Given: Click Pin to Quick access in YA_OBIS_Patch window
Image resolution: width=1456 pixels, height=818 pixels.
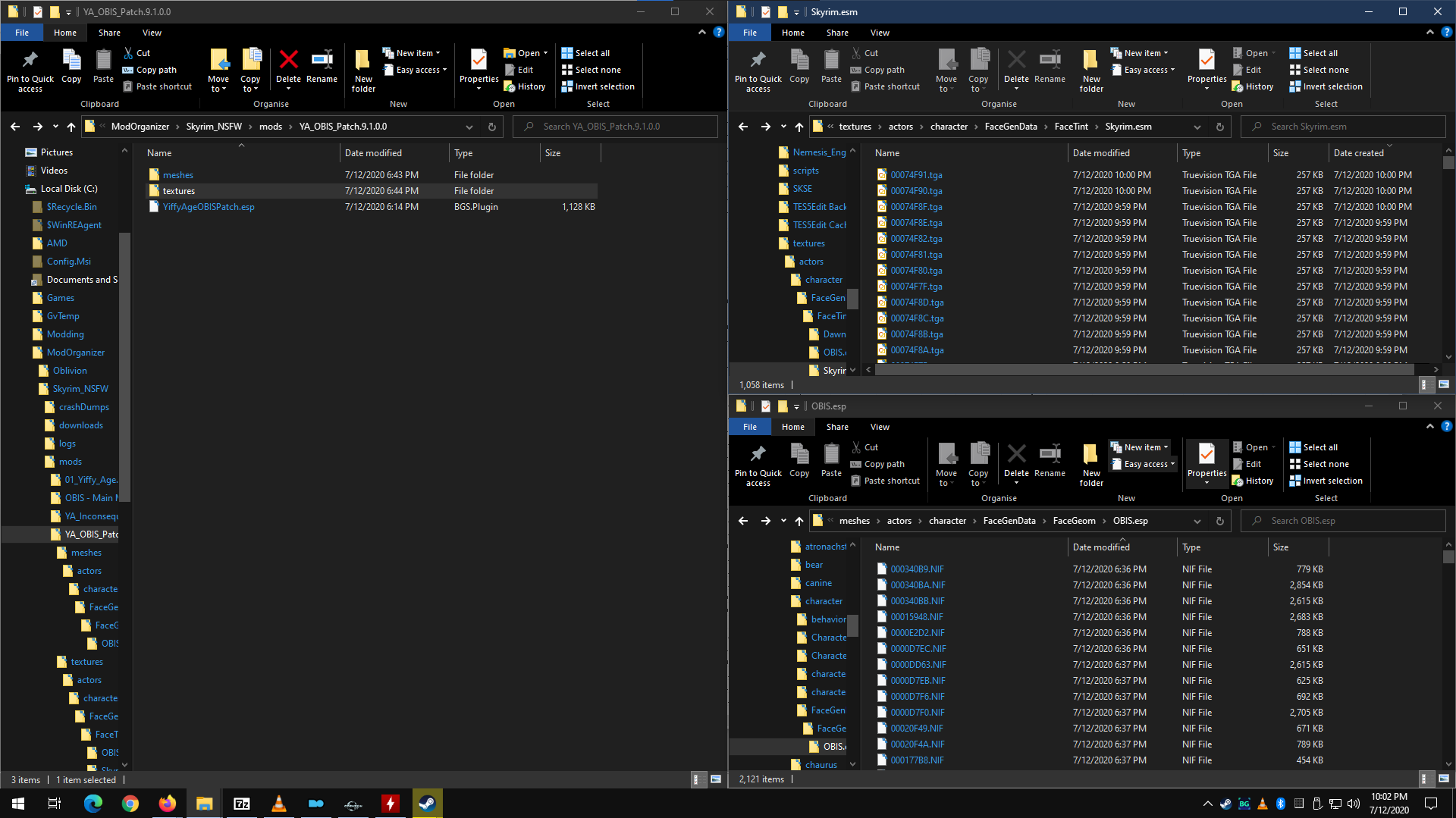Looking at the screenshot, I should [x=30, y=70].
